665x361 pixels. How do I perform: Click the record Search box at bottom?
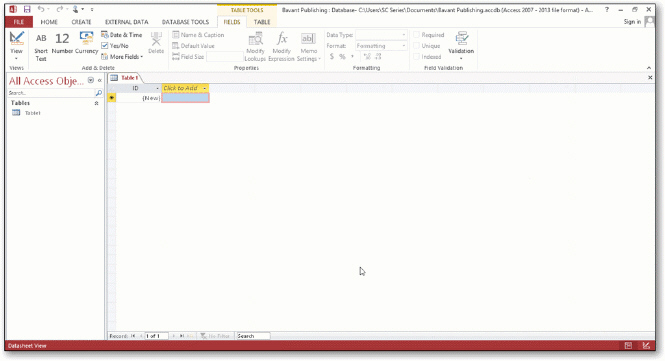tap(253, 336)
